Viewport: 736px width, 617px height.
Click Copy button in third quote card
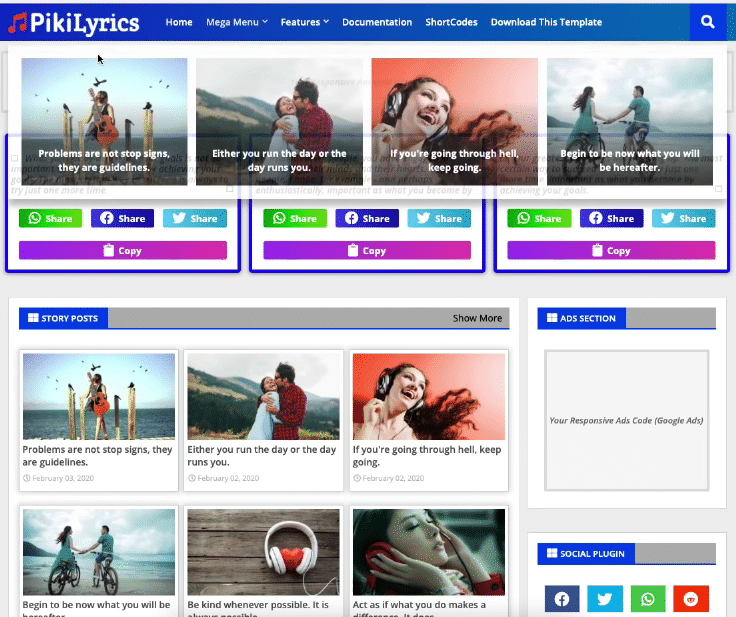pyautogui.click(x=612, y=250)
